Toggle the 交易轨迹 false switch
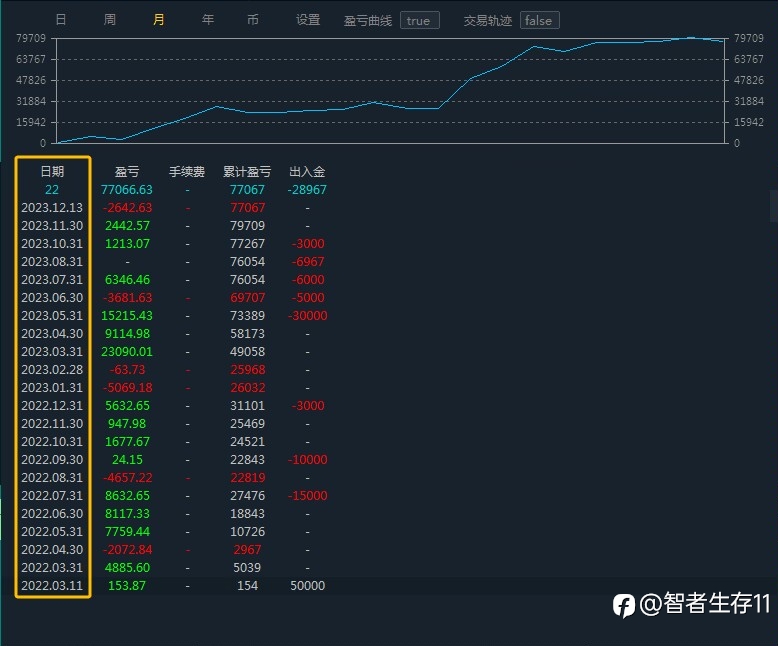778x646 pixels. coord(539,20)
